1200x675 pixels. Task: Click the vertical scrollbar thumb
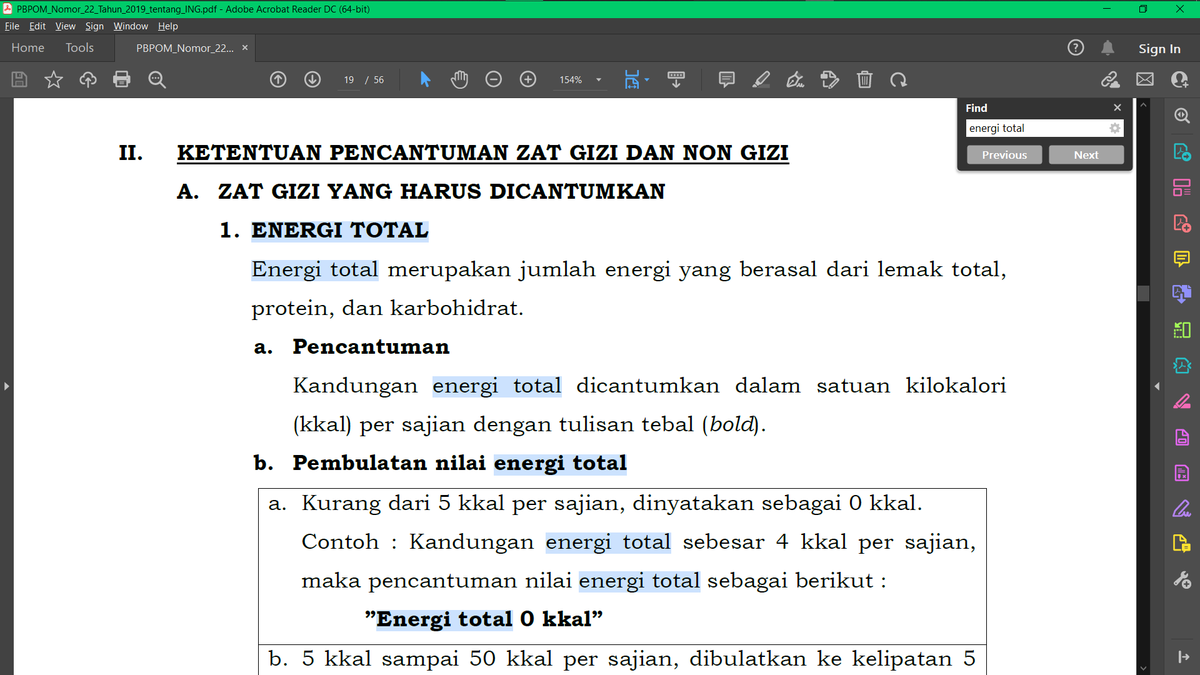pos(1142,293)
